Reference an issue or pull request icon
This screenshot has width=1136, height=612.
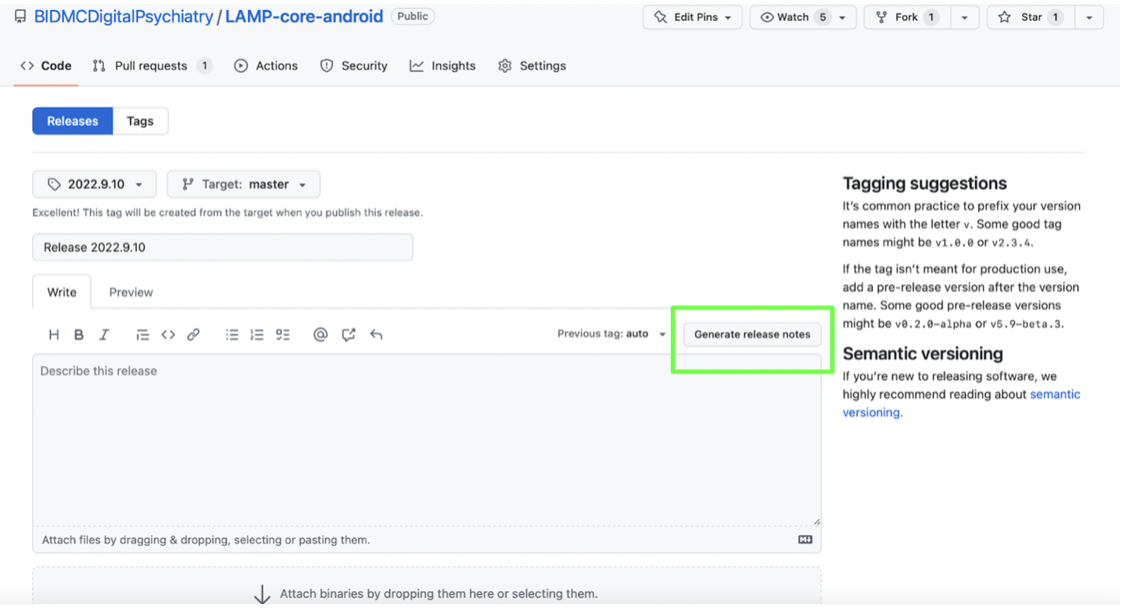click(x=348, y=335)
